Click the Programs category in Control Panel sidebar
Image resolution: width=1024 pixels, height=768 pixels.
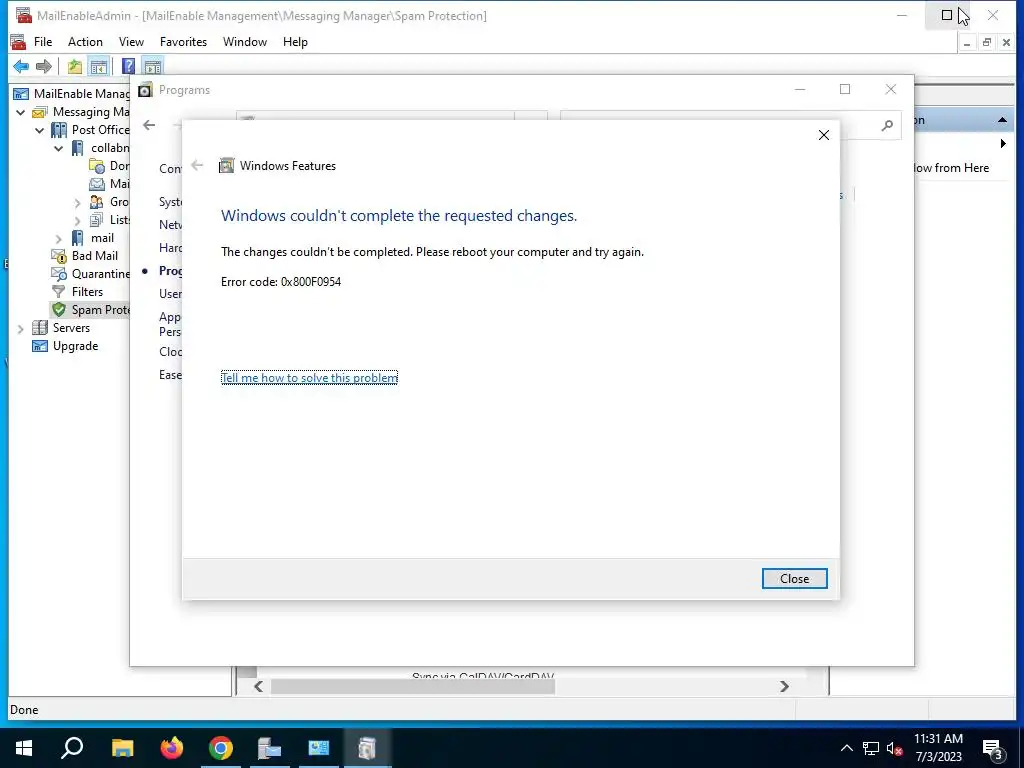(x=170, y=271)
